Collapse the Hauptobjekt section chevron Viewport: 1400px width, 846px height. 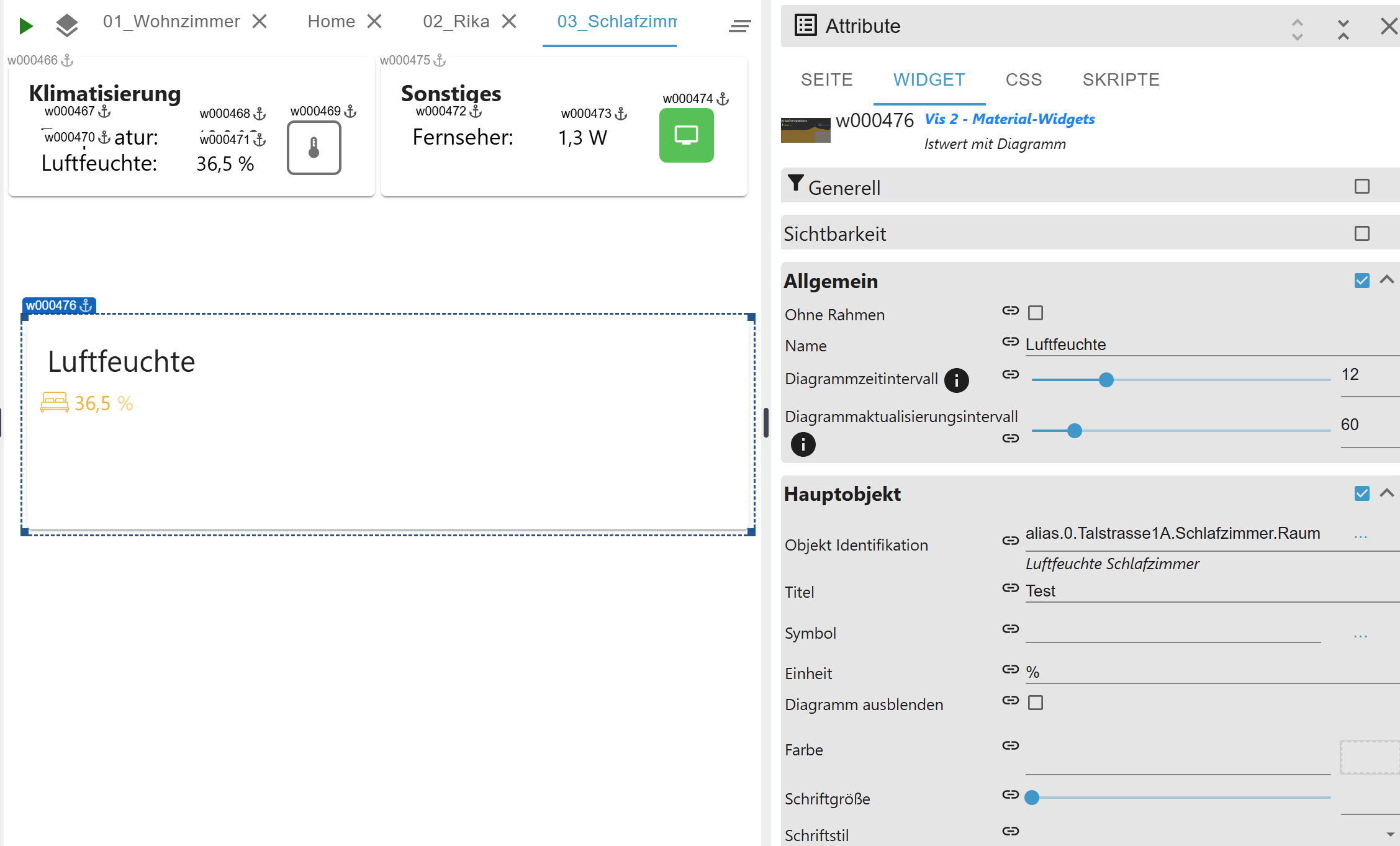pos(1386,493)
